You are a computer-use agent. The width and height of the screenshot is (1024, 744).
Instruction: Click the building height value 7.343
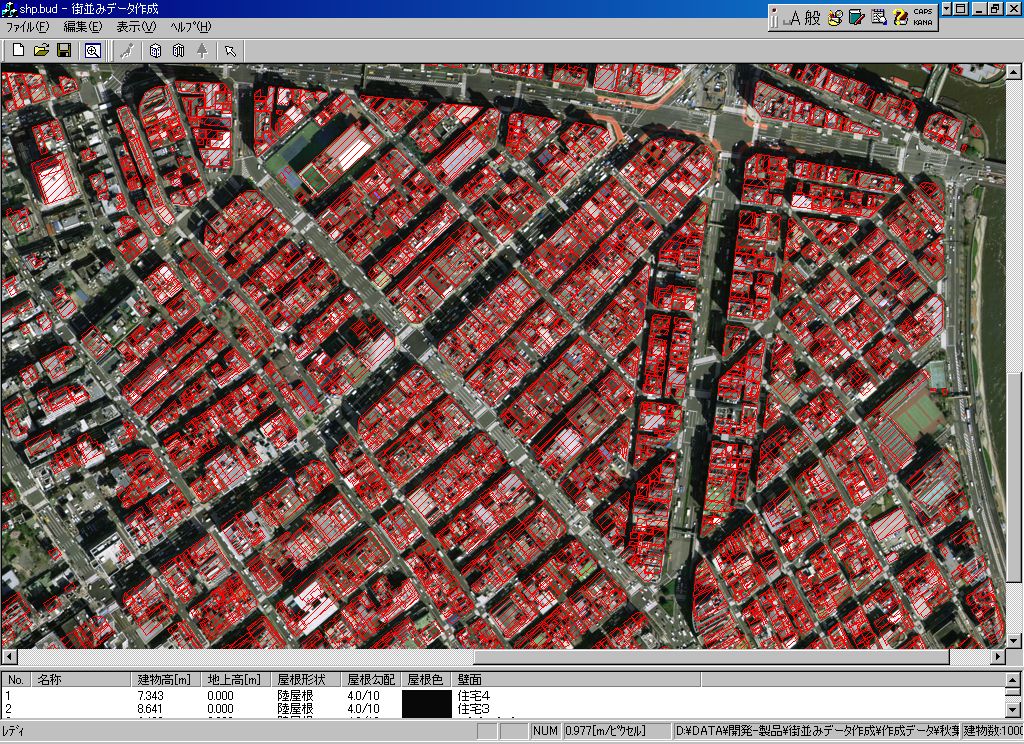pyautogui.click(x=150, y=696)
